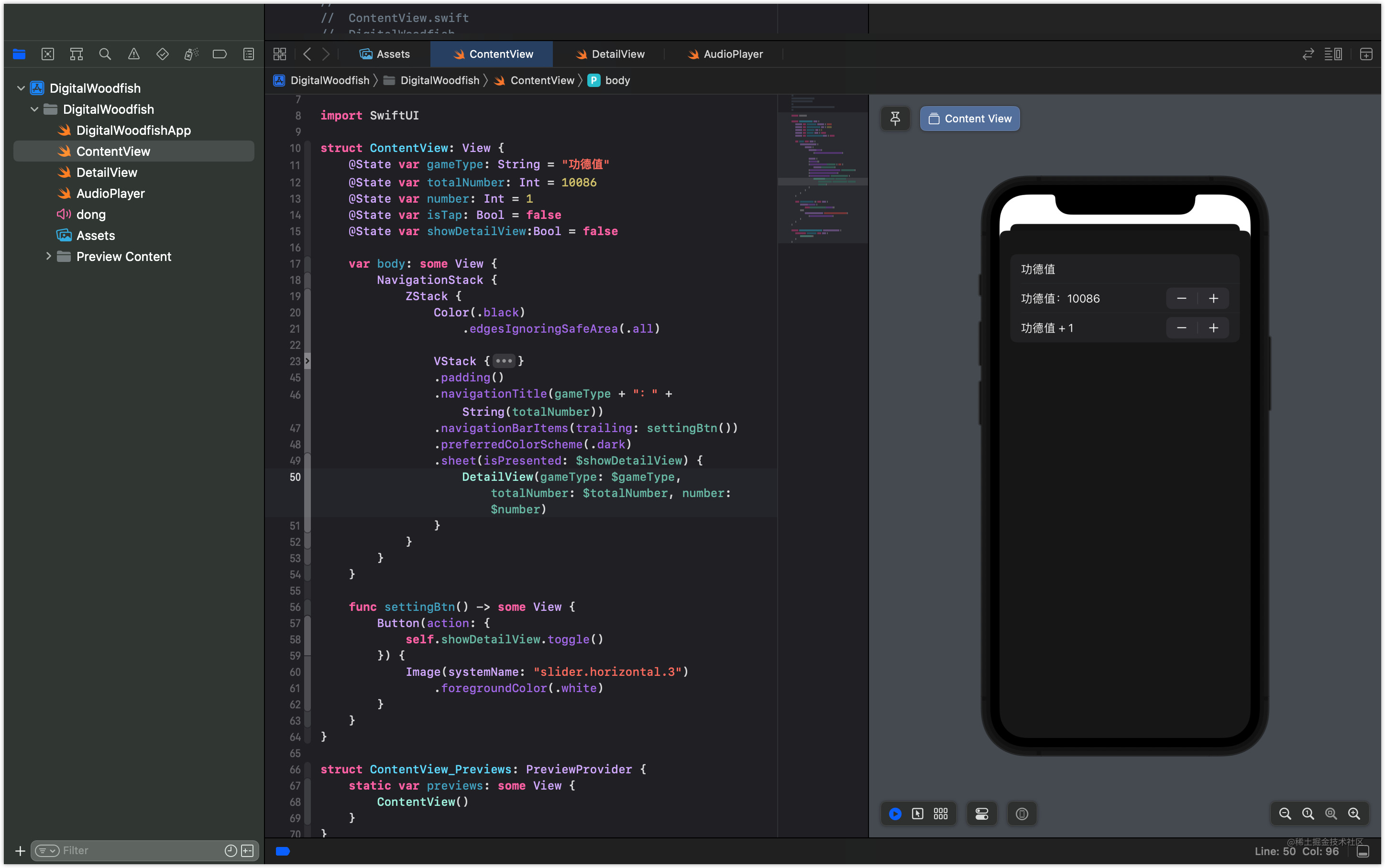The image size is (1385, 868).
Task: Adjust editor options icon
Action: pos(1333,54)
